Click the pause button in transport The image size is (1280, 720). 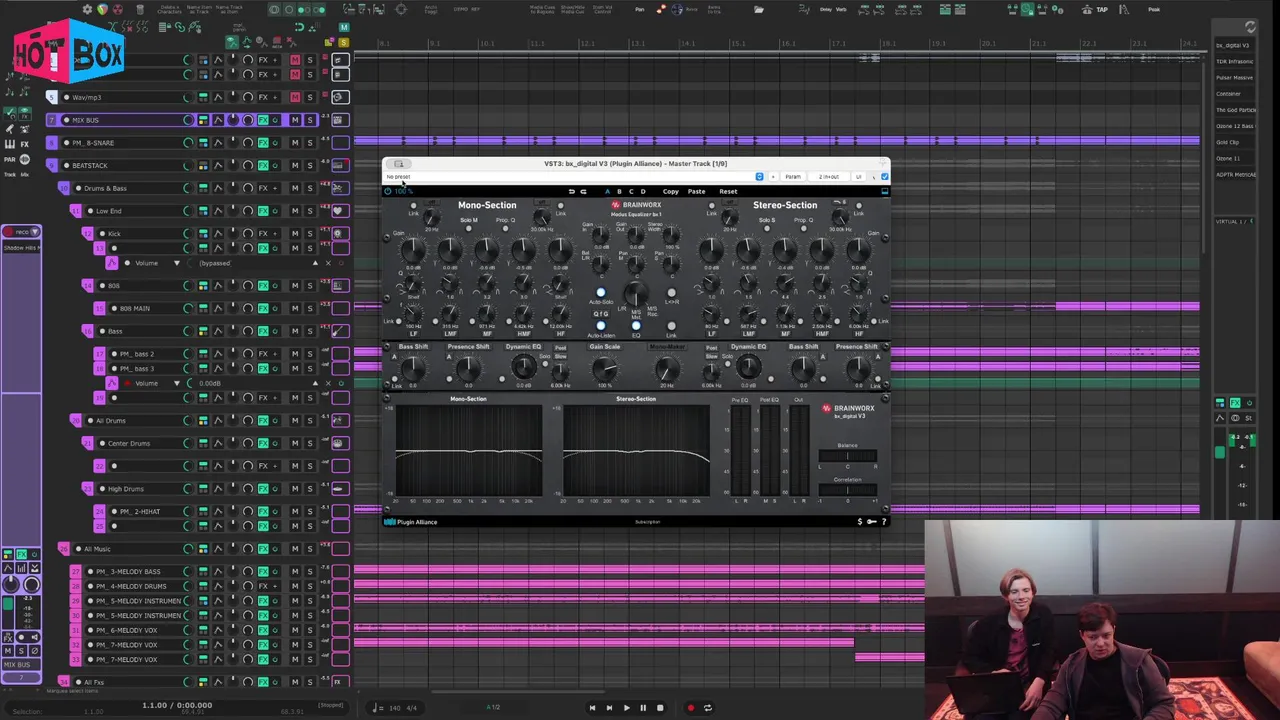click(643, 708)
